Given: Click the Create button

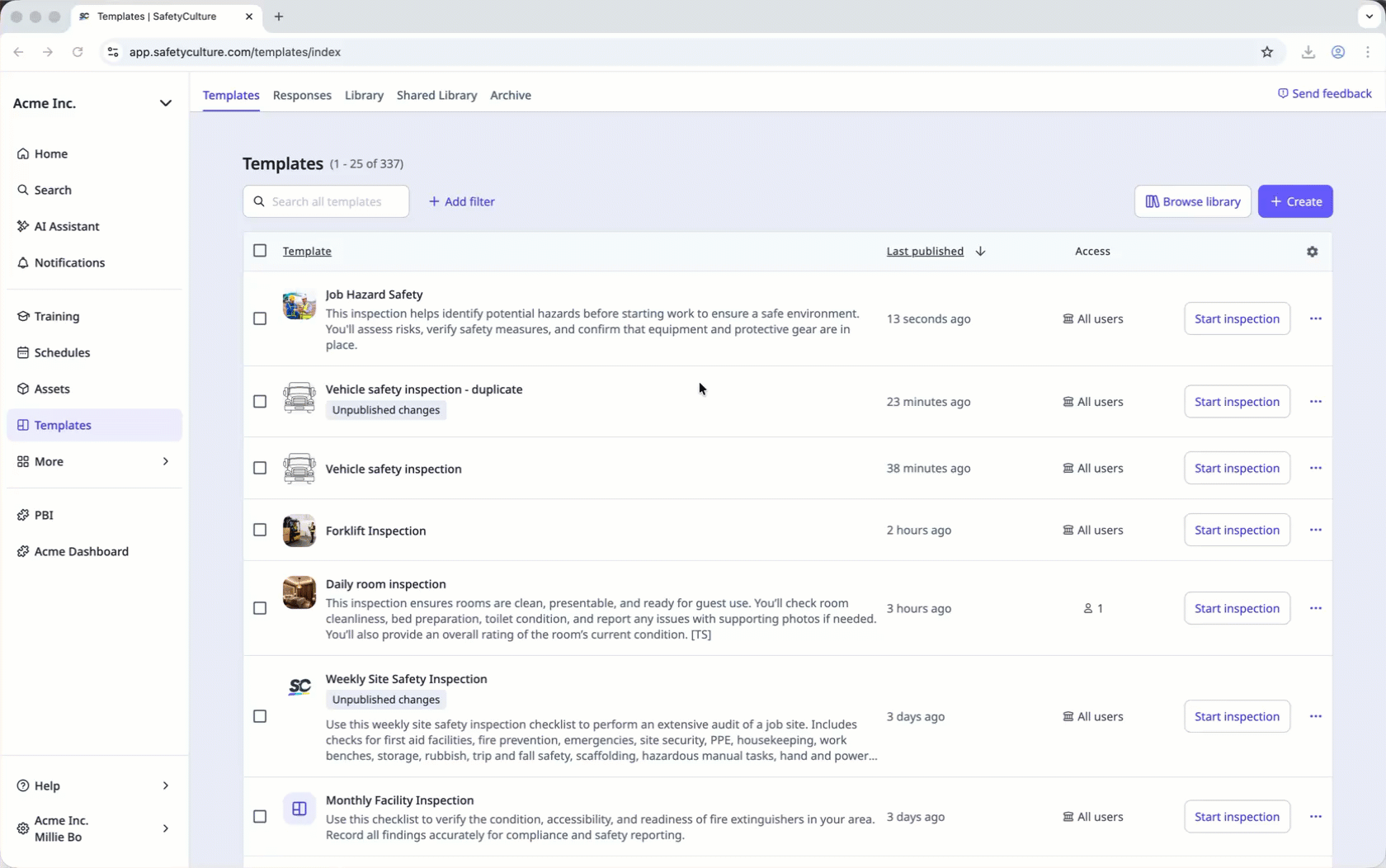Looking at the screenshot, I should (x=1295, y=201).
